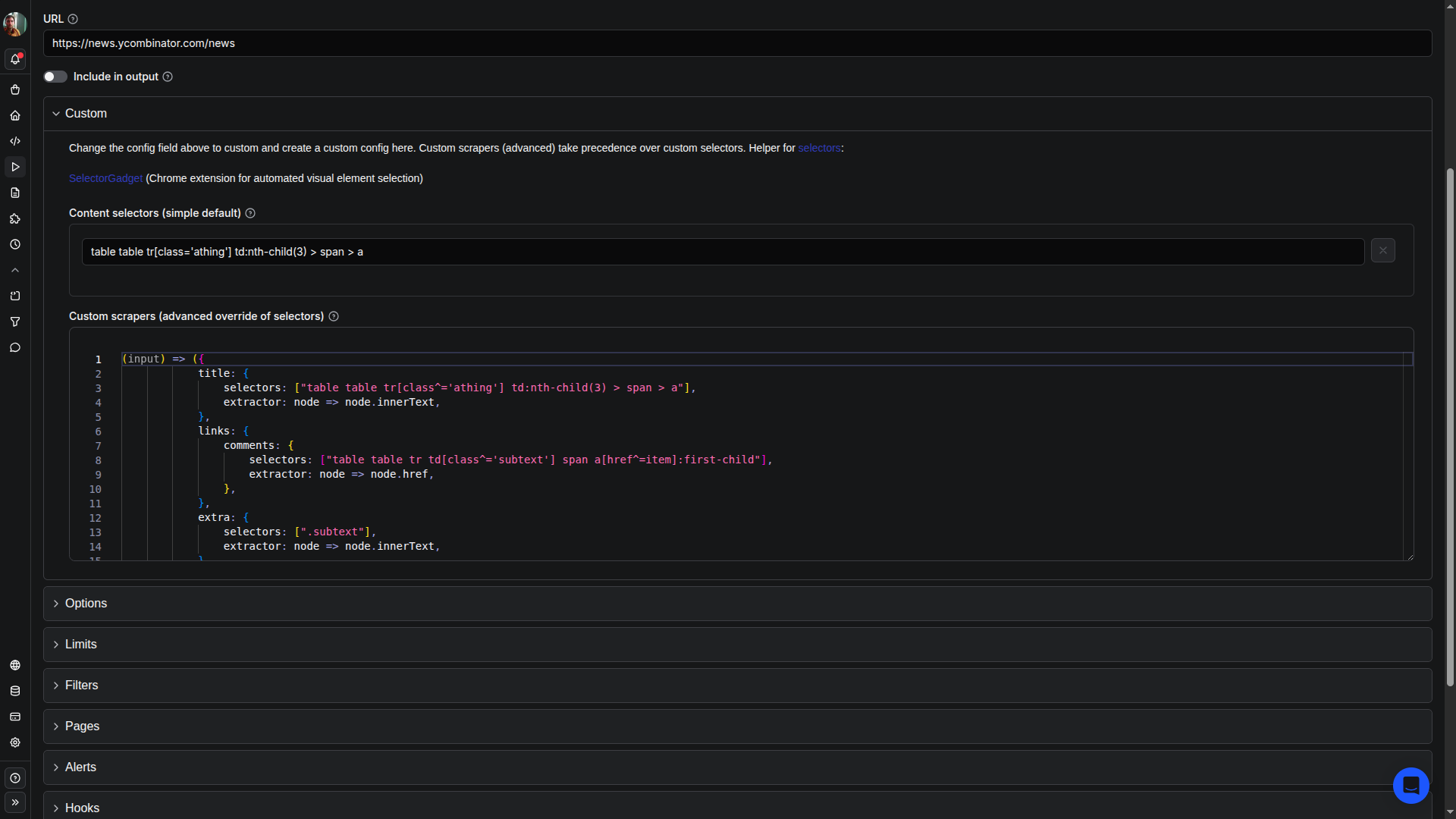Toggle the Include in output switch
Screen dimensions: 1456x819
coord(55,77)
